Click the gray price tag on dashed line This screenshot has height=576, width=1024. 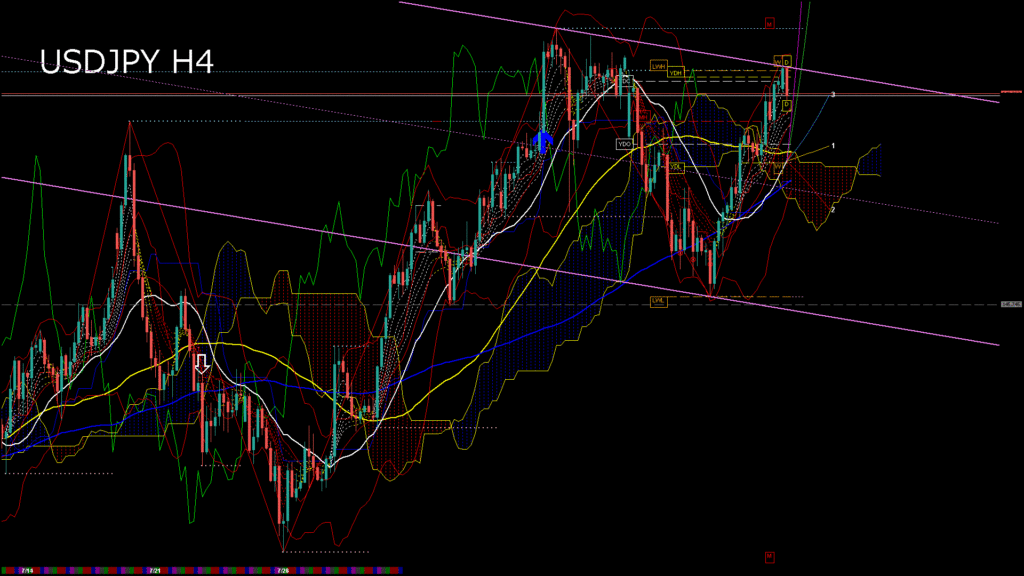coord(1011,304)
